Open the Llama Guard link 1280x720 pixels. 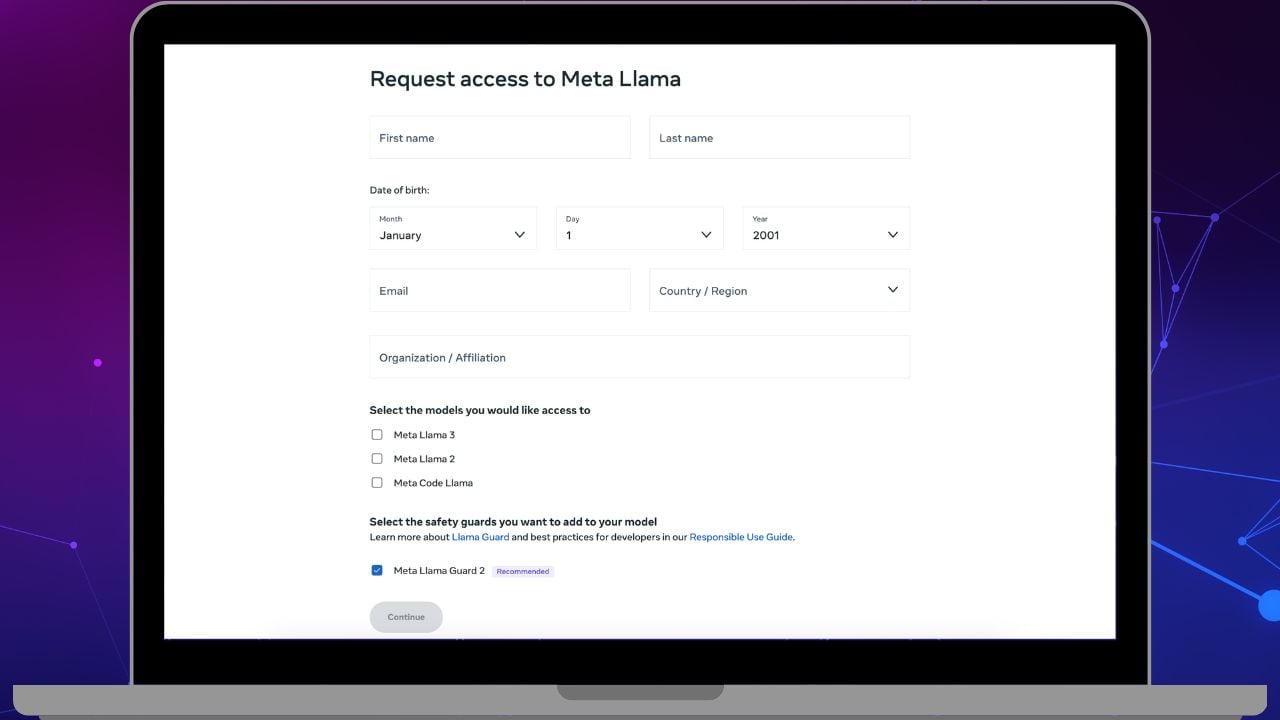pos(480,537)
